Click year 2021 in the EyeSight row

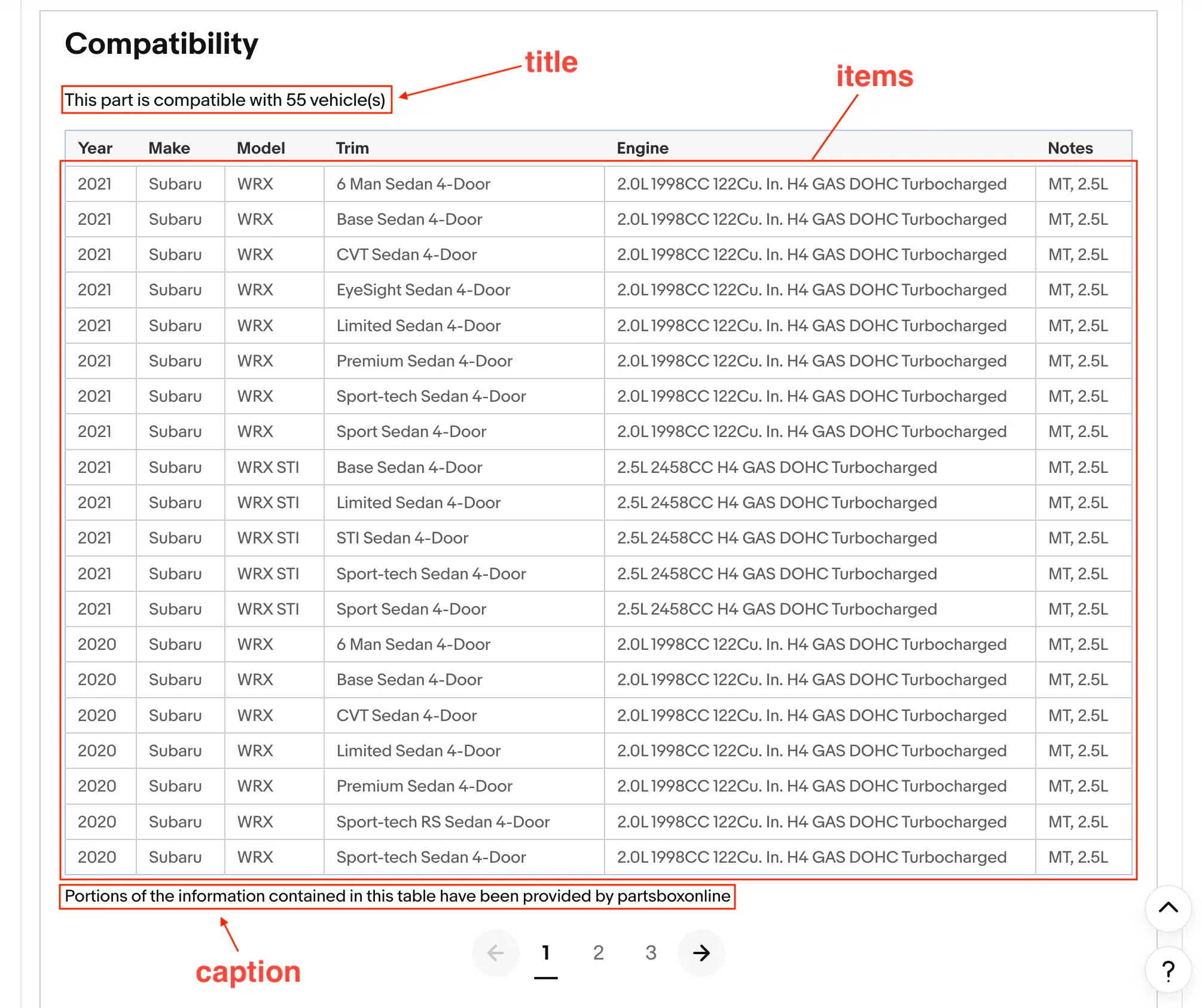pos(100,290)
